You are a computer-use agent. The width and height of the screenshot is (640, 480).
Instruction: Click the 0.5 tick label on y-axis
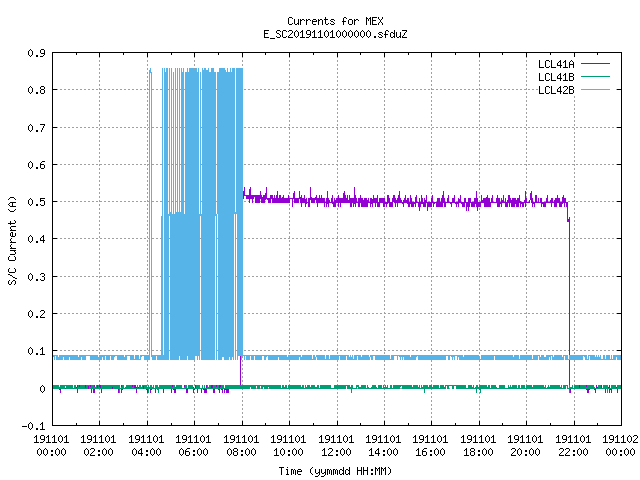(x=36, y=202)
